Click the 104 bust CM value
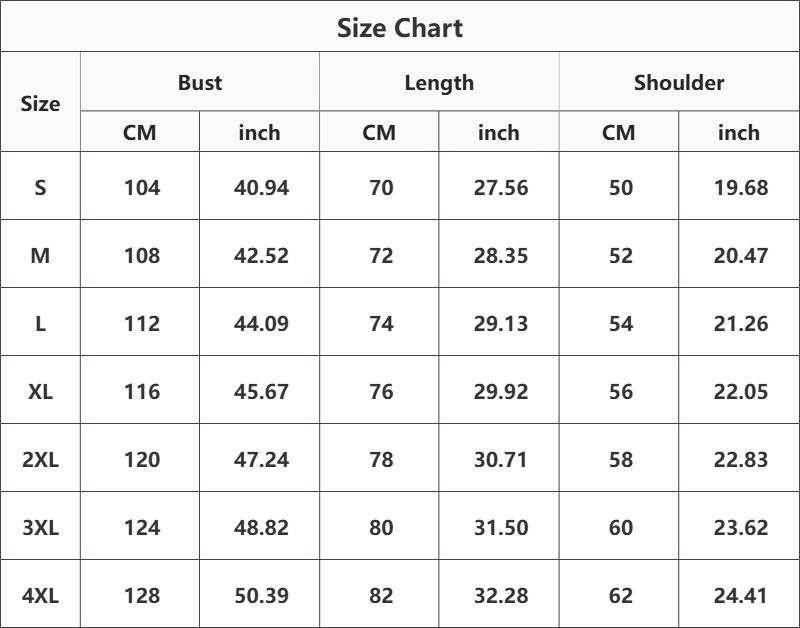The image size is (800, 628). tap(142, 187)
